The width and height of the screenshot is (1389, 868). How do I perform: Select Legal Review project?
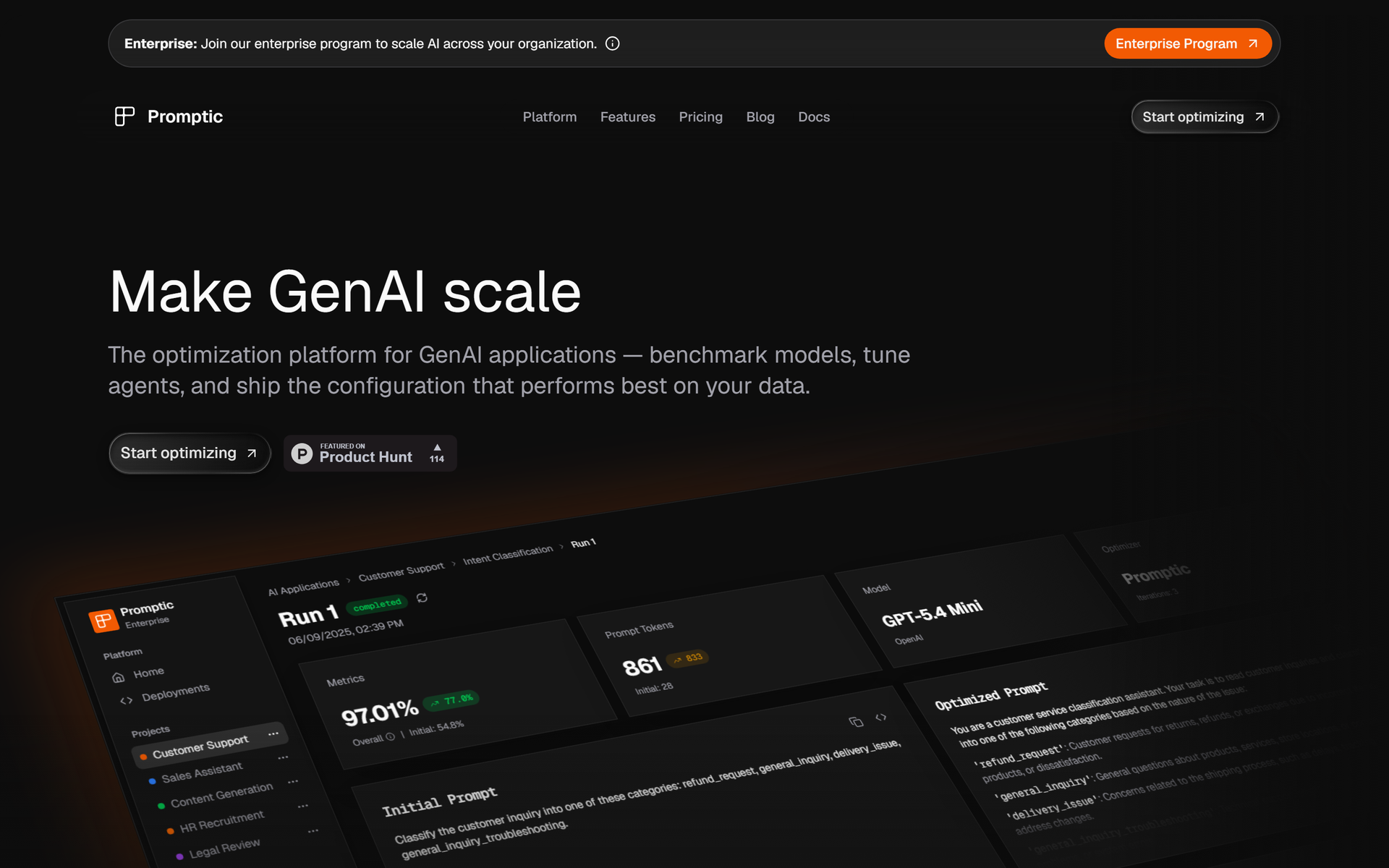pos(224,848)
